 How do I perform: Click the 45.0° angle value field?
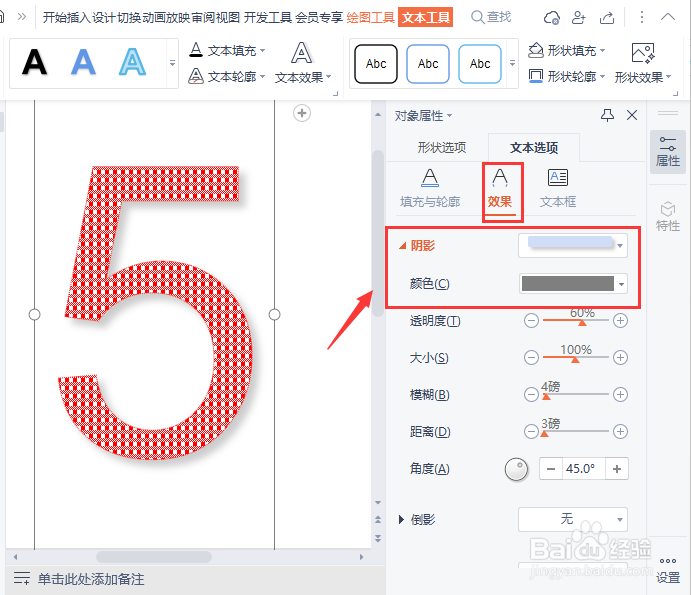click(x=583, y=469)
